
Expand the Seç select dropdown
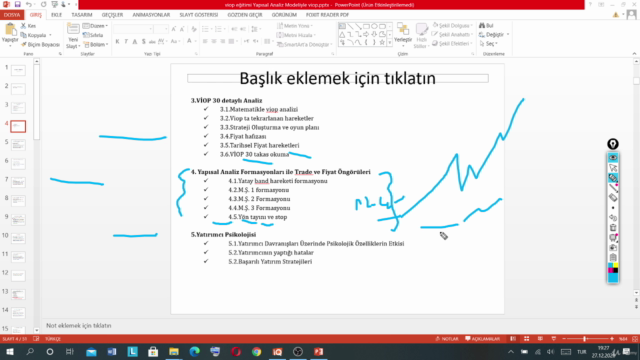point(489,44)
